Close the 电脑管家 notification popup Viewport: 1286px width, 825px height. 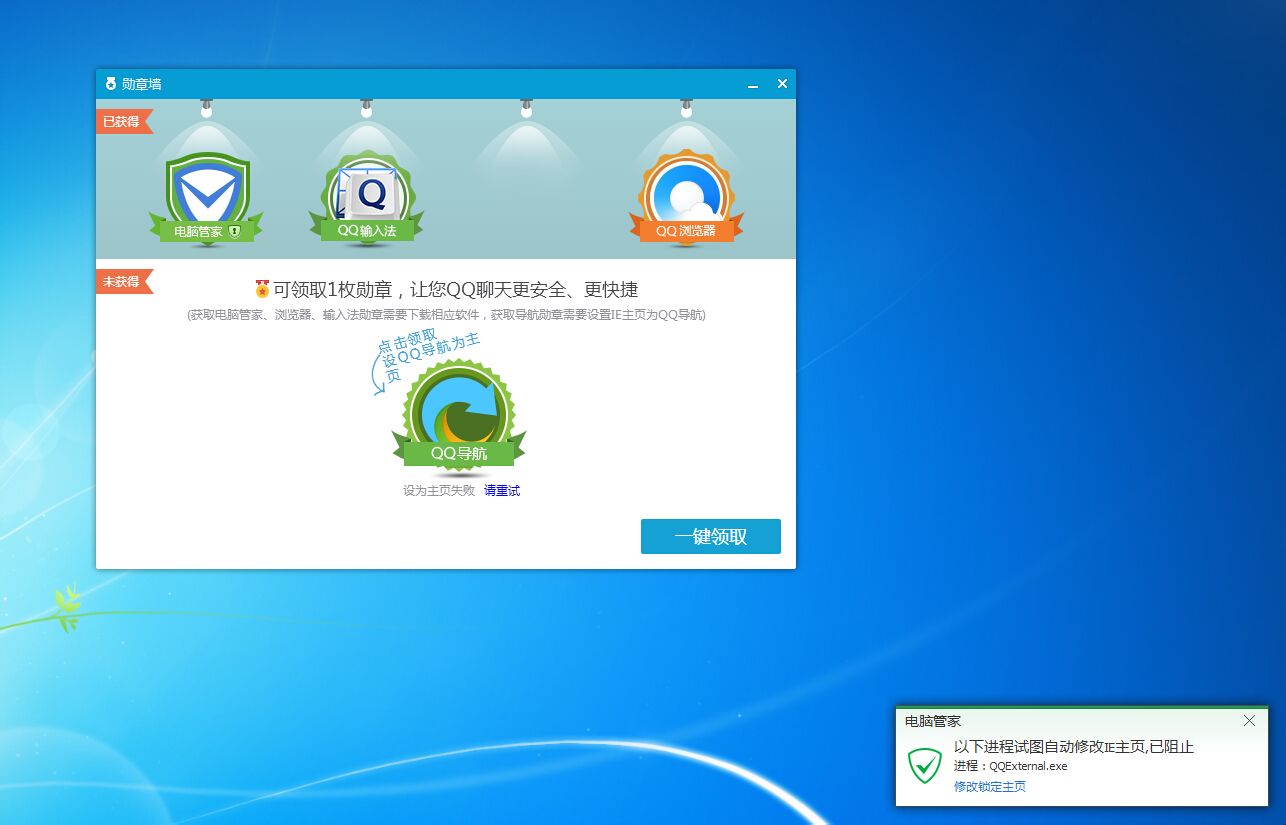point(1249,720)
